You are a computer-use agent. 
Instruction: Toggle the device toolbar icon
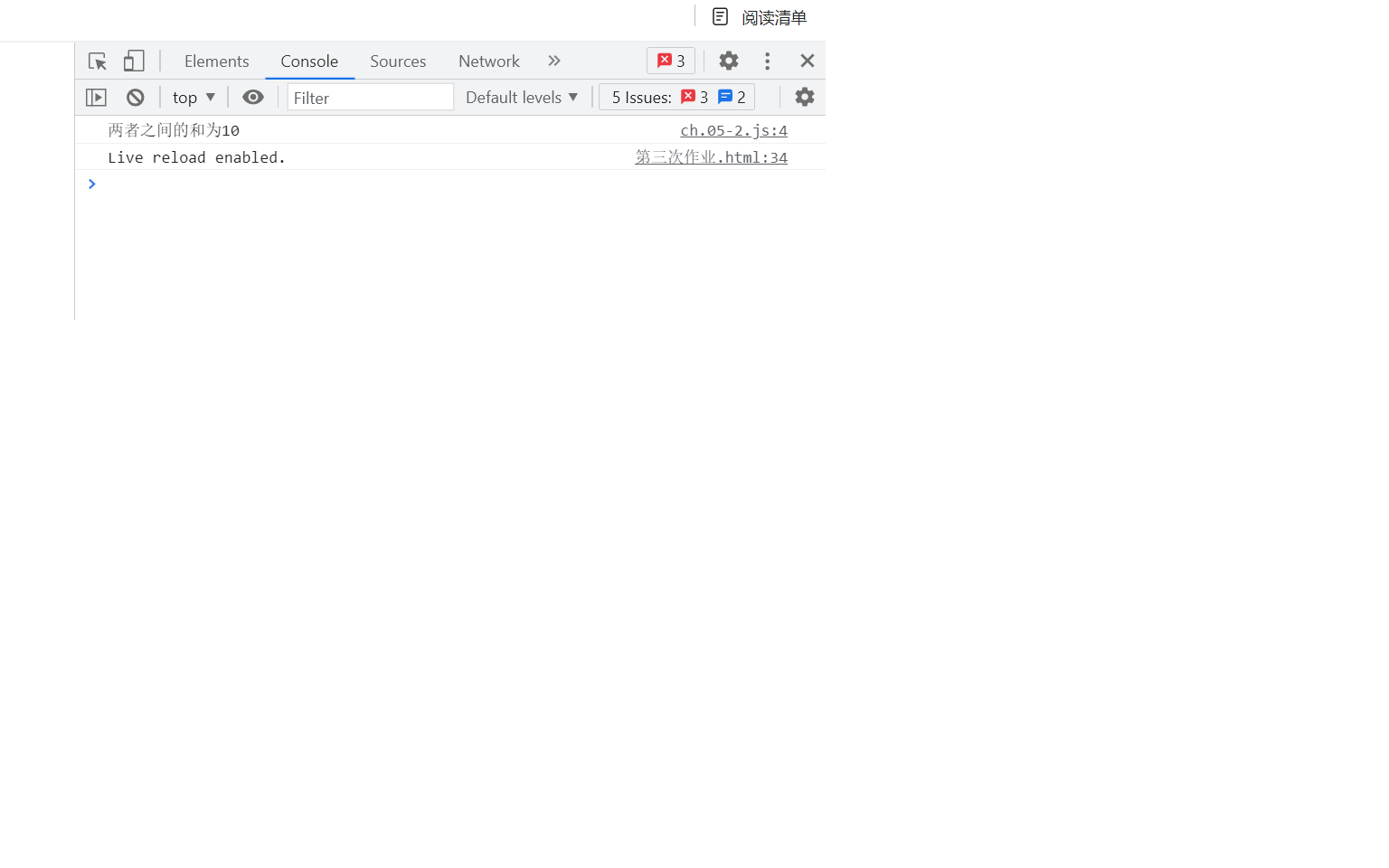(x=134, y=61)
